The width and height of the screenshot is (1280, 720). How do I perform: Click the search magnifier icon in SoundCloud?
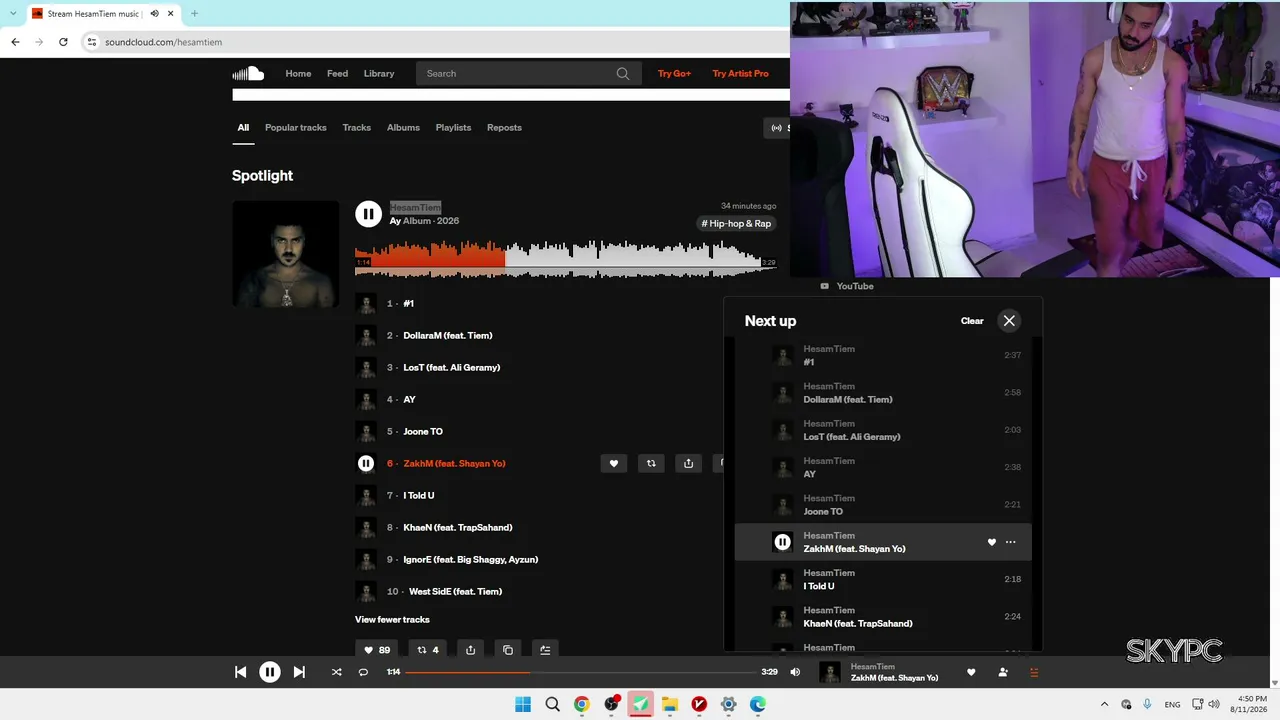tap(623, 73)
